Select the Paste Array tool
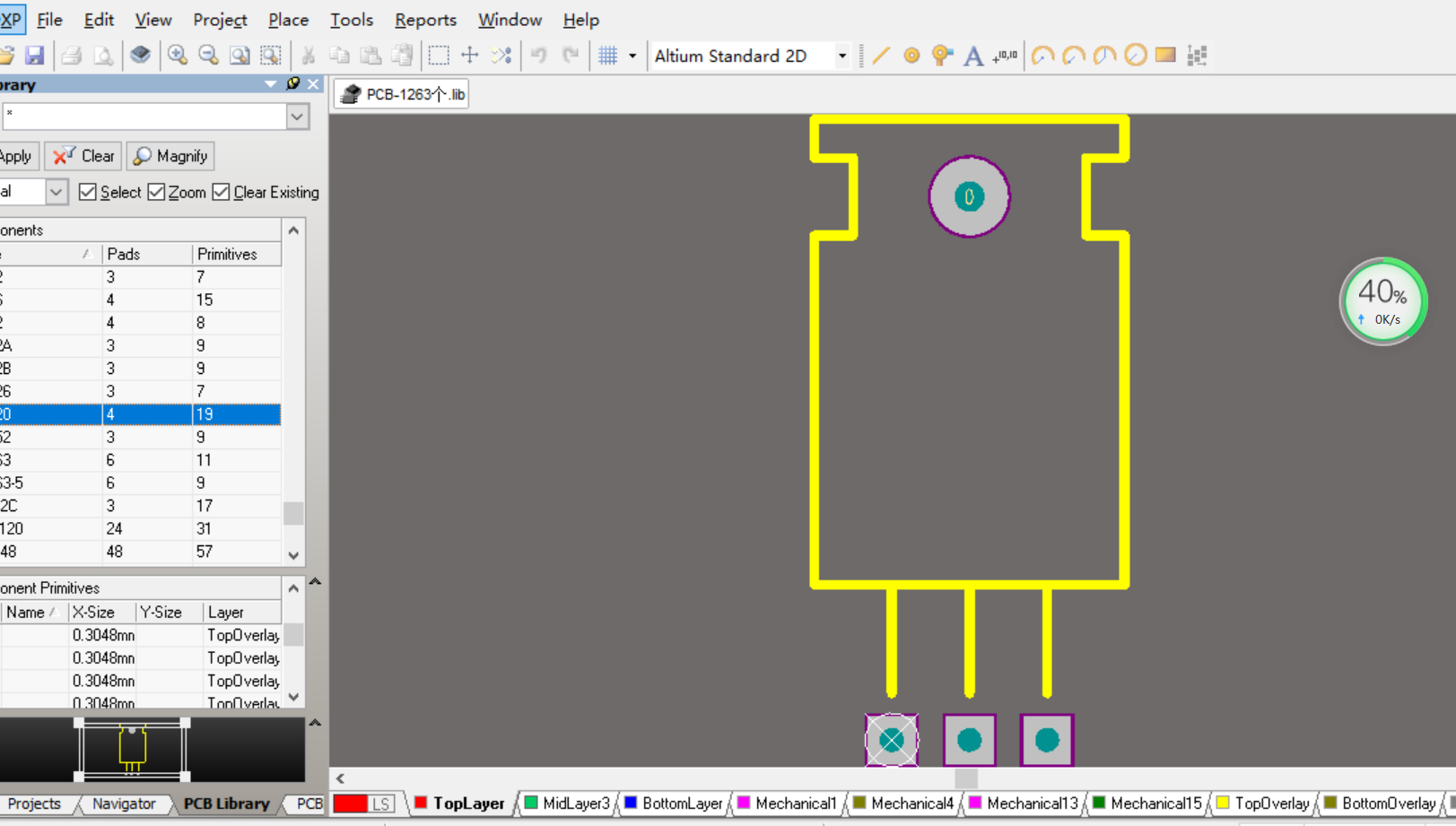Screen dimensions: 1456x826 pos(1197,56)
